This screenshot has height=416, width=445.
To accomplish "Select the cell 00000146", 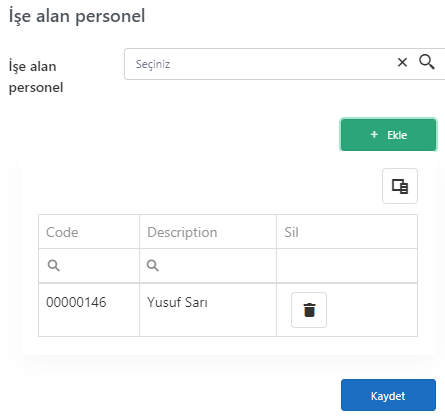I will click(89, 310).
